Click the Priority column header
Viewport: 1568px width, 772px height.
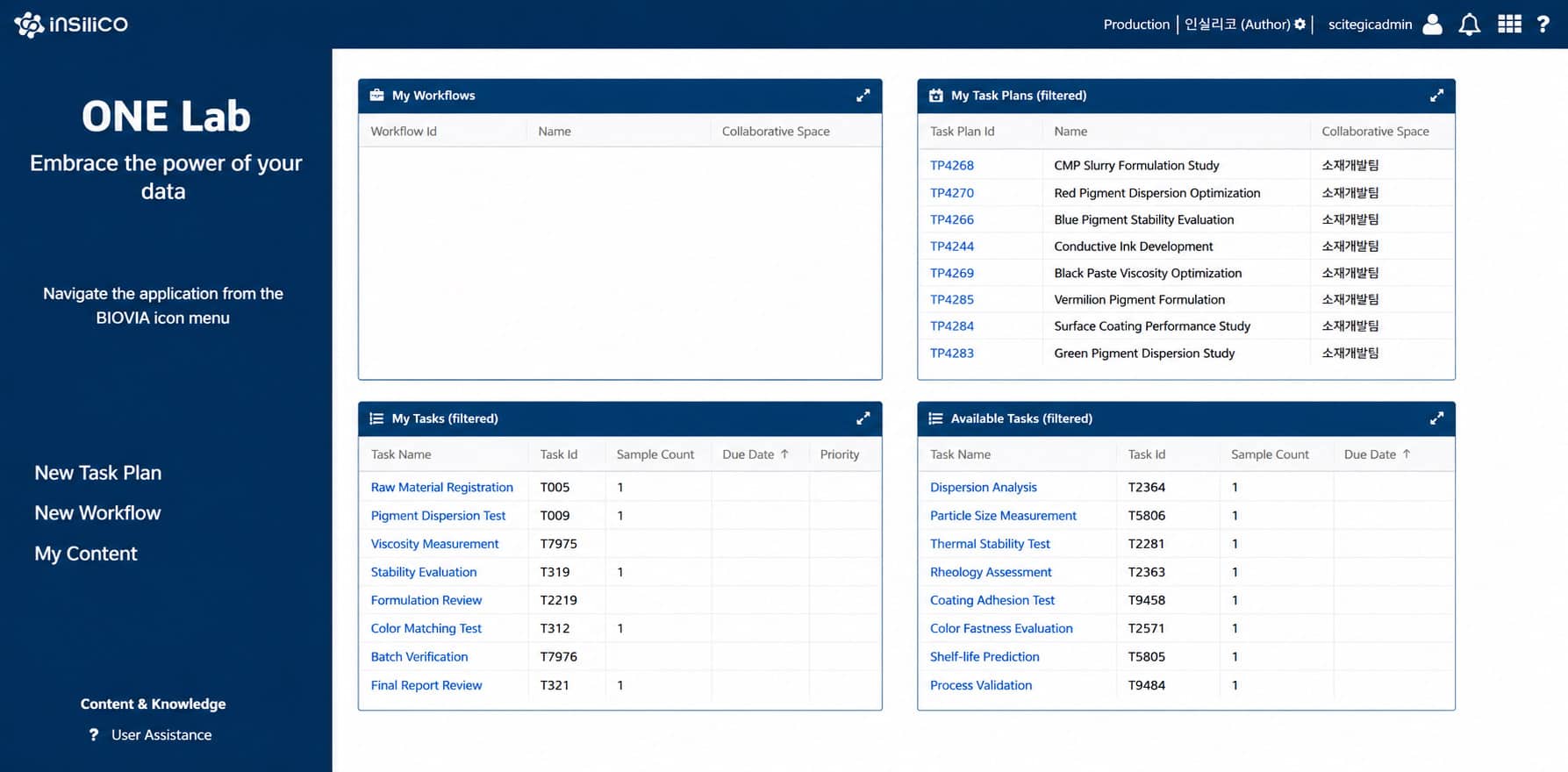[840, 454]
